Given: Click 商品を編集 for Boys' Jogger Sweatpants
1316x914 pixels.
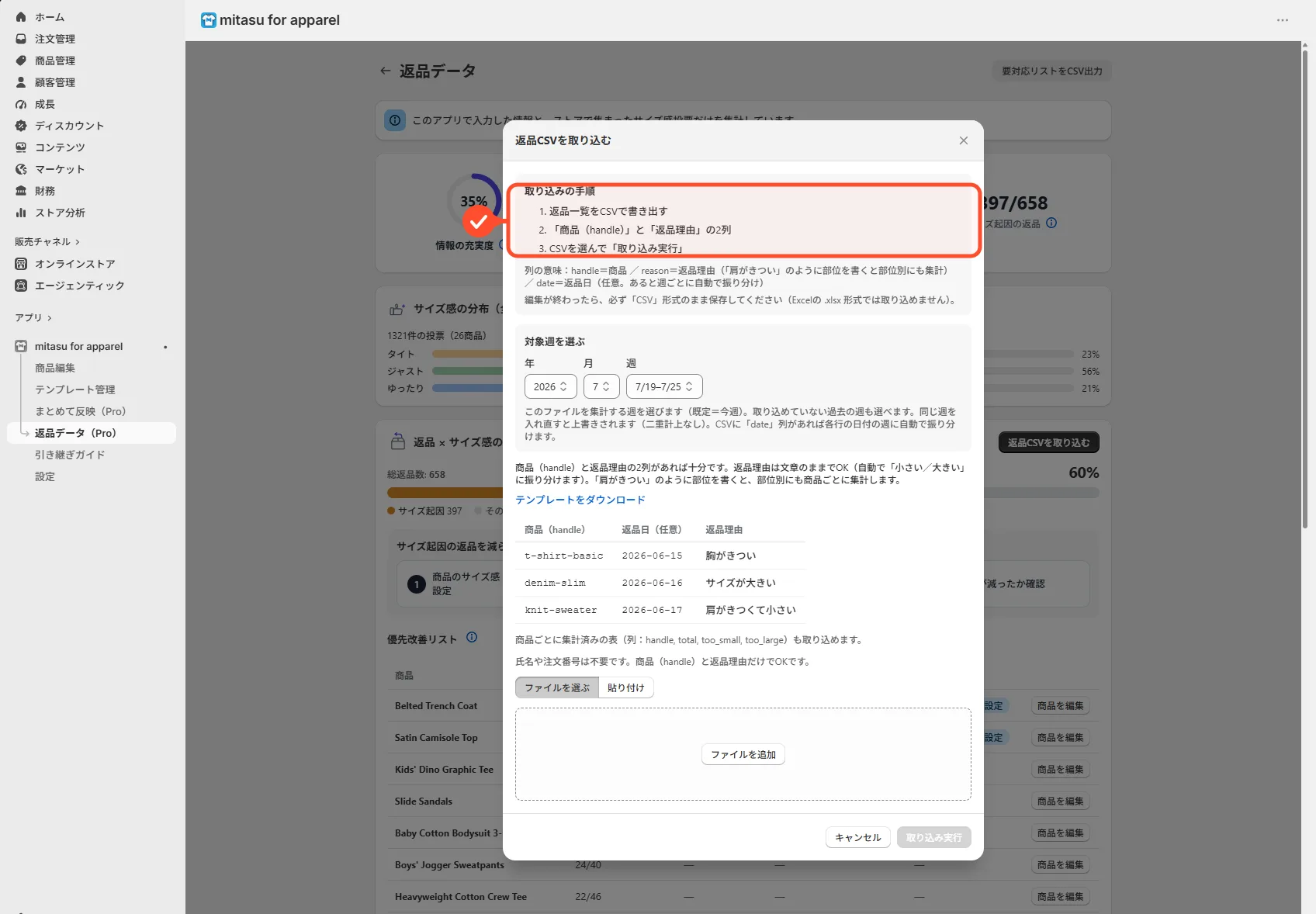Looking at the screenshot, I should (1061, 865).
